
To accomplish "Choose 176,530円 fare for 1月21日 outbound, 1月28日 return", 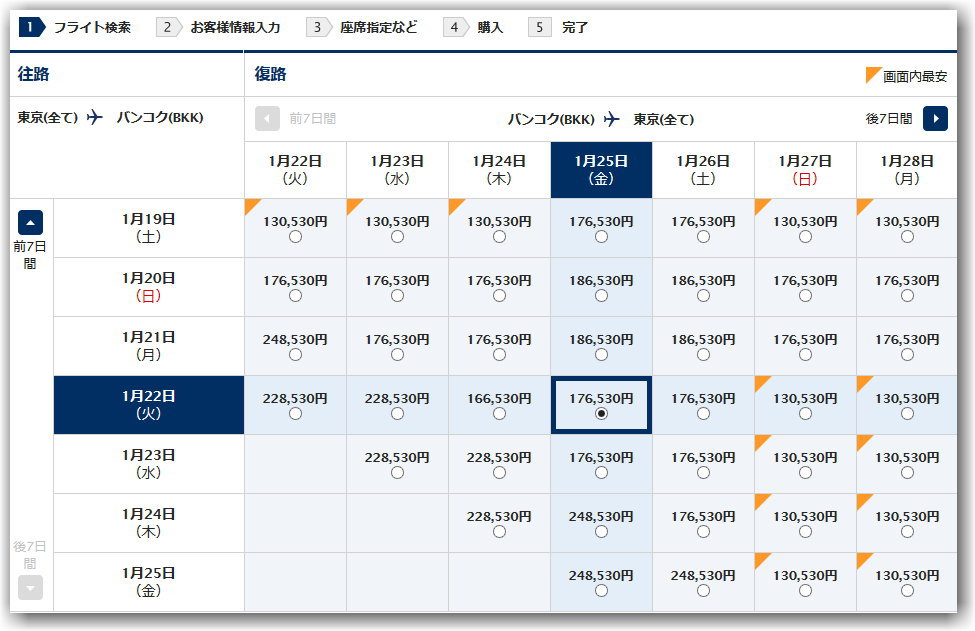I will (x=907, y=355).
